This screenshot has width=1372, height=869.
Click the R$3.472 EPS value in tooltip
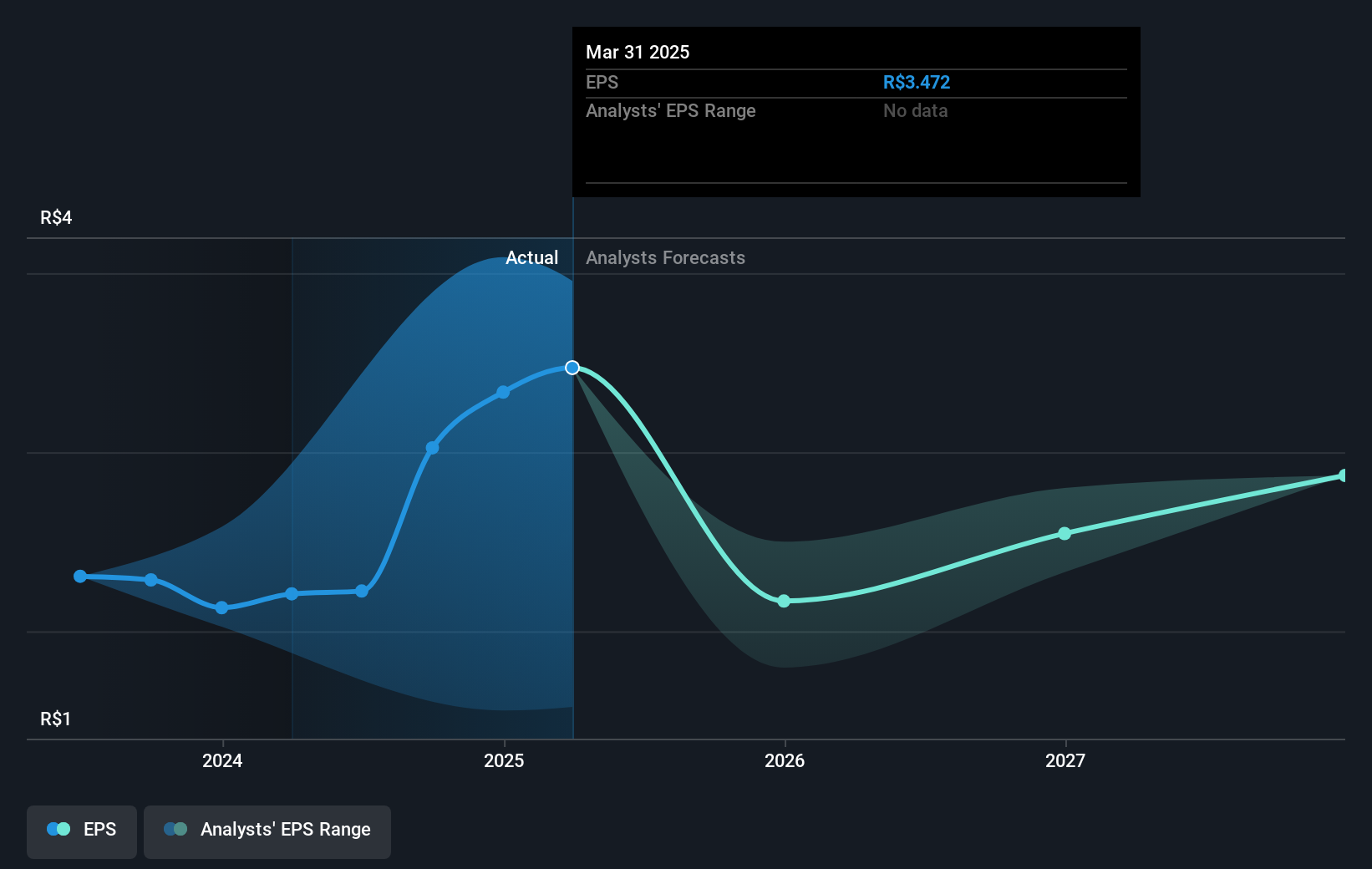click(x=917, y=83)
